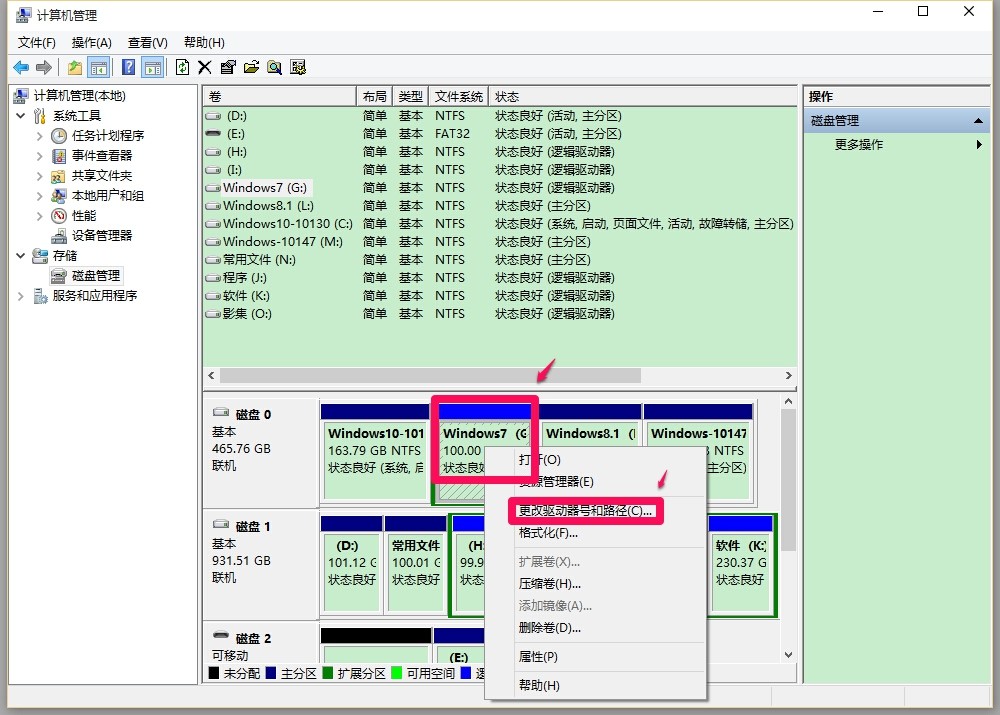Collapse the 系统工具 node

(x=22, y=115)
